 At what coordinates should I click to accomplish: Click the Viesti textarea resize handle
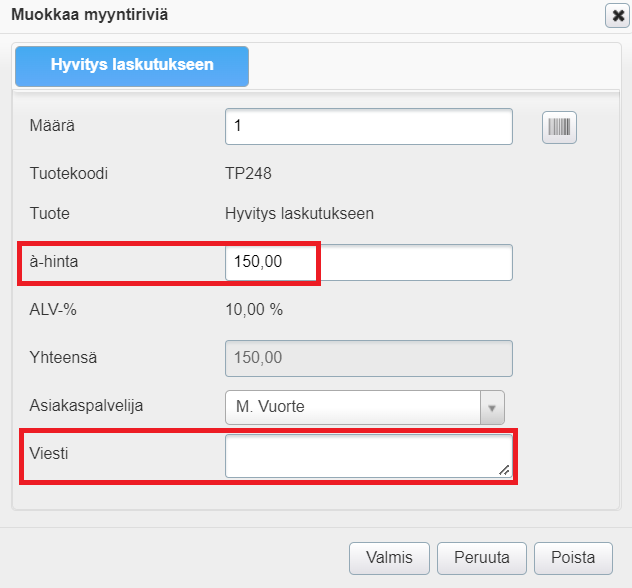[x=504, y=470]
